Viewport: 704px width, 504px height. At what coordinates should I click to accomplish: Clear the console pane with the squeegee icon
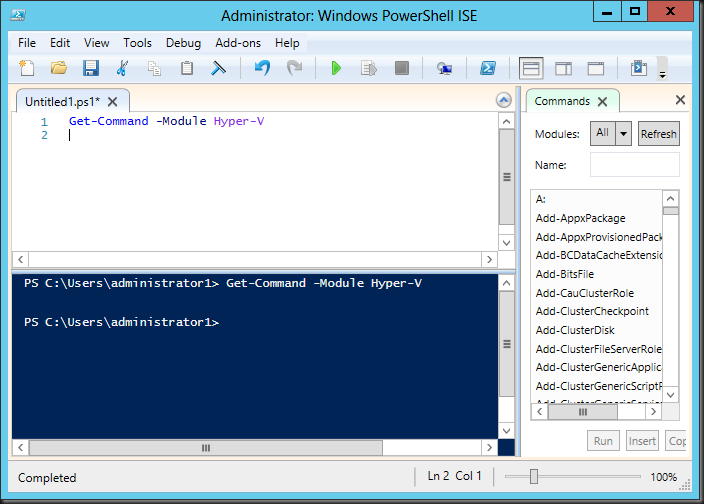click(x=219, y=68)
